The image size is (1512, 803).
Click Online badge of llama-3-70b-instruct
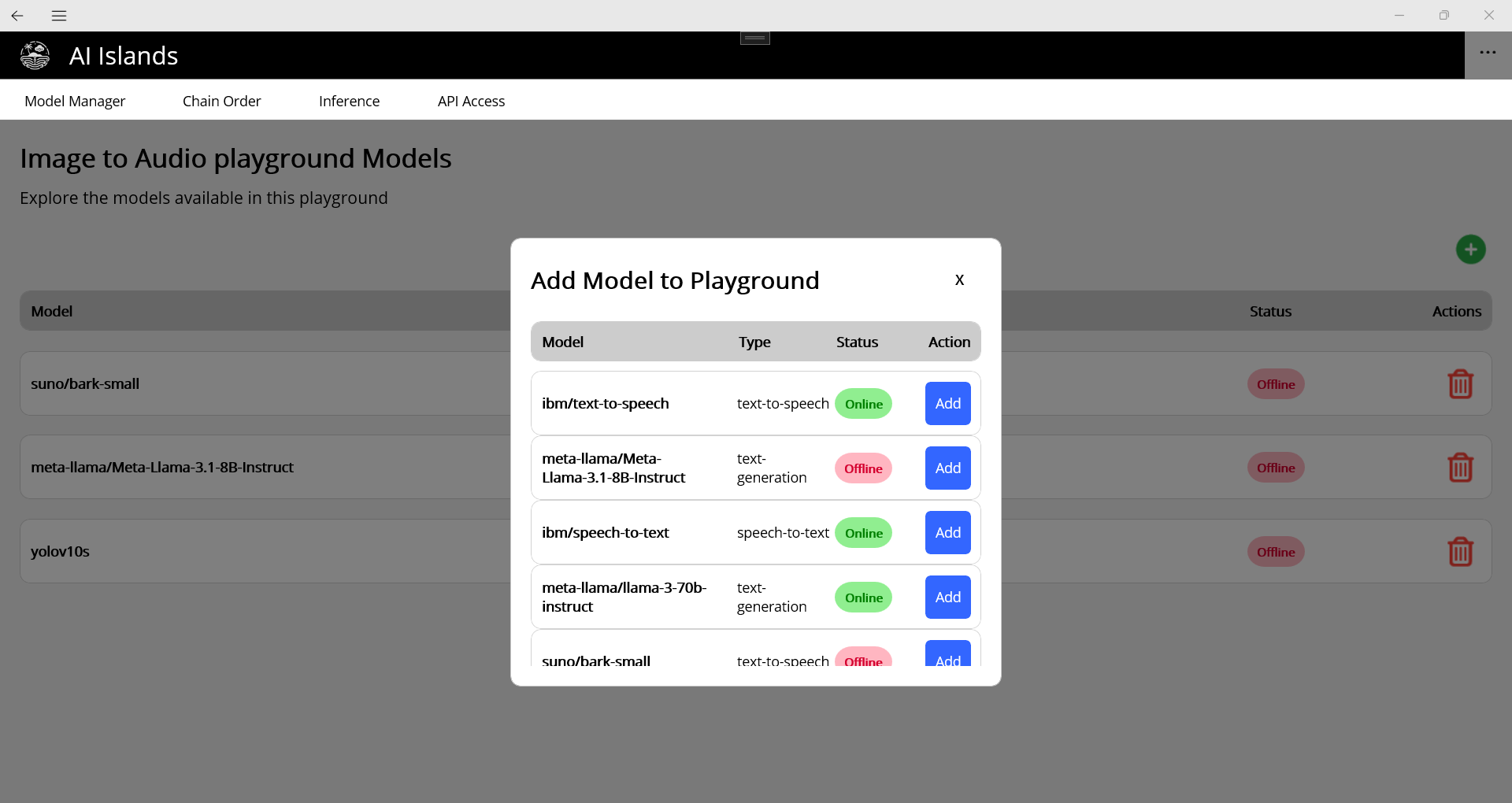(x=863, y=598)
